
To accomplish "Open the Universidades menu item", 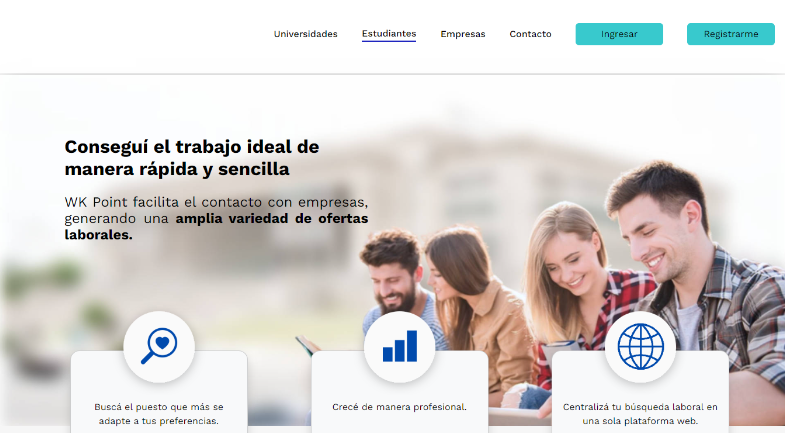I will pos(305,34).
